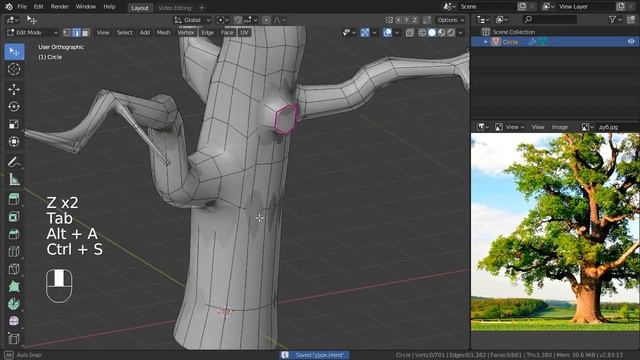640x360 pixels.
Task: Select the Move tool
Action: click(x=14, y=89)
